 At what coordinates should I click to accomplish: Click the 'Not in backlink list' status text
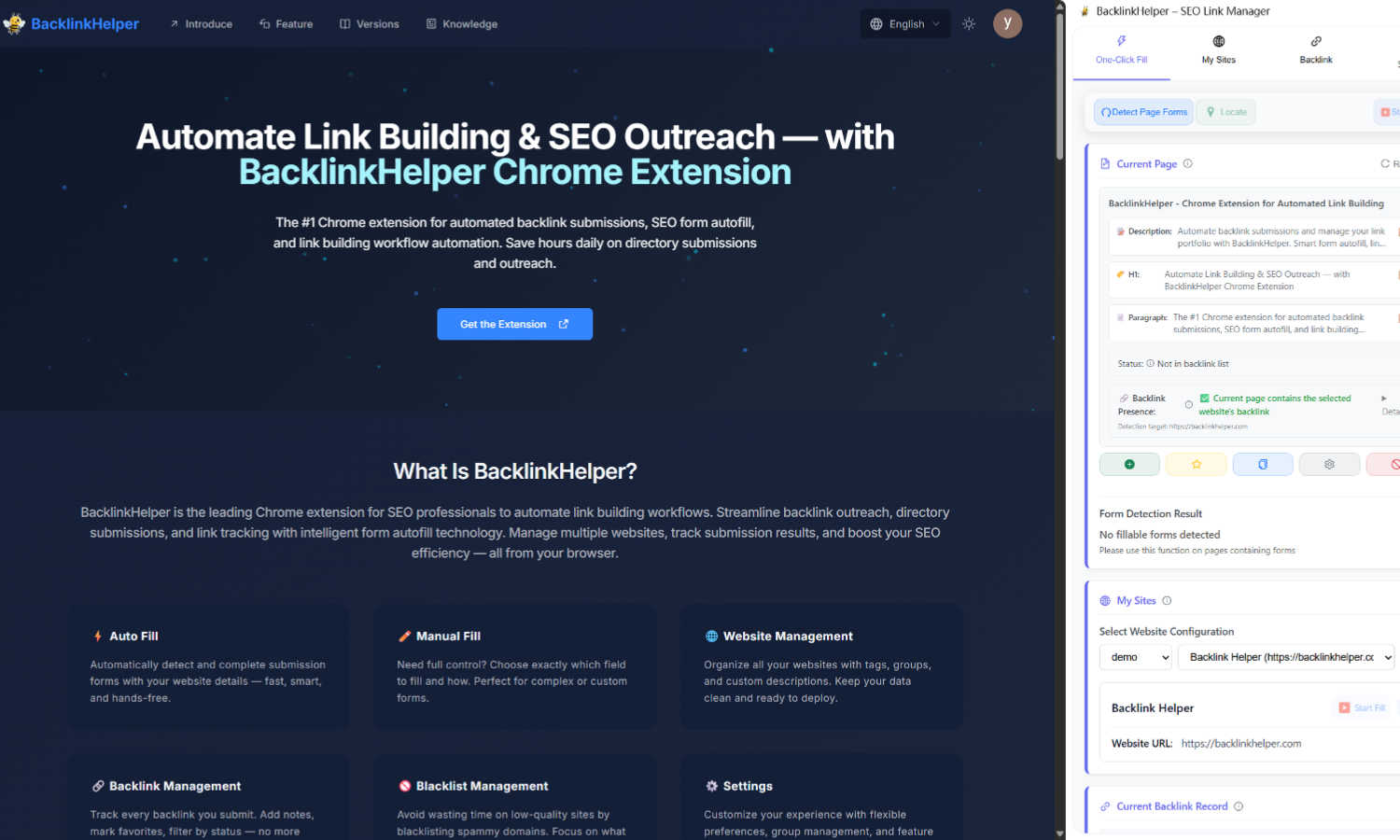click(1193, 364)
